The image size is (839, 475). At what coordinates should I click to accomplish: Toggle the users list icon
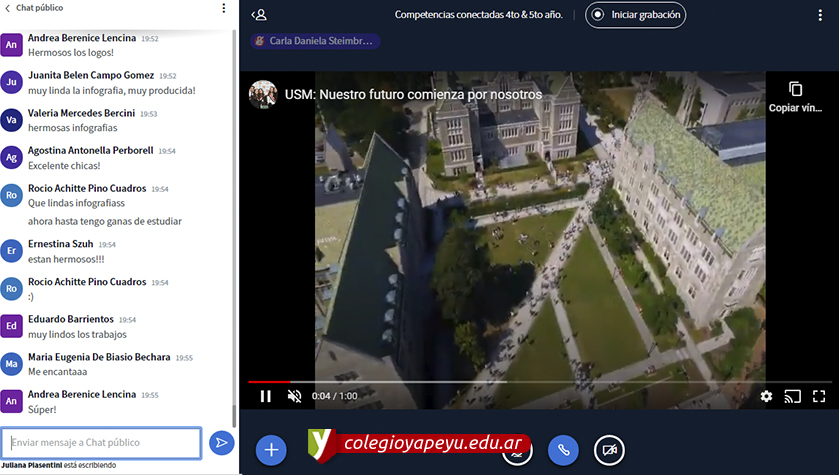(x=259, y=14)
